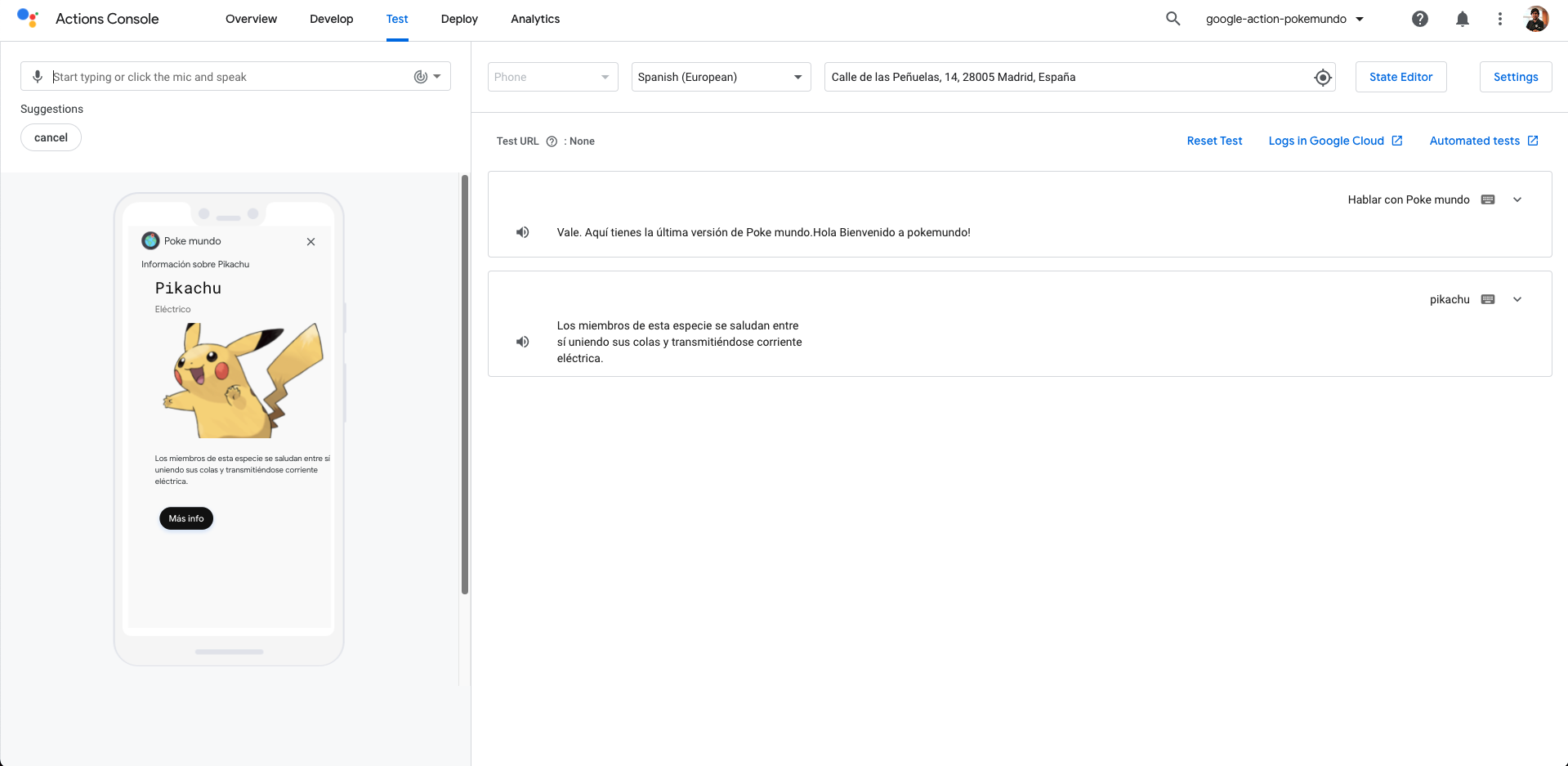Viewport: 1568px width, 766px height.
Task: Open the google-action-pokemundo project dropdown
Action: pyautogui.click(x=1285, y=19)
